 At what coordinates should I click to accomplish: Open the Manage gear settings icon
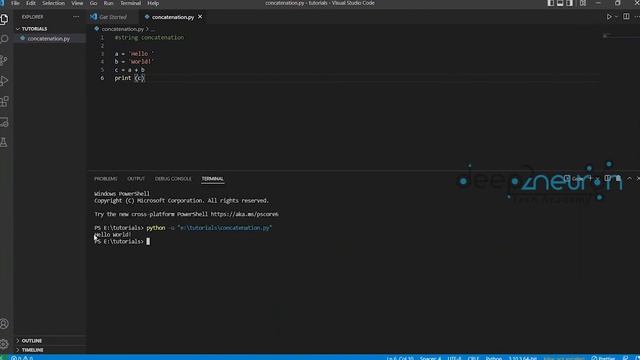tap(4, 344)
